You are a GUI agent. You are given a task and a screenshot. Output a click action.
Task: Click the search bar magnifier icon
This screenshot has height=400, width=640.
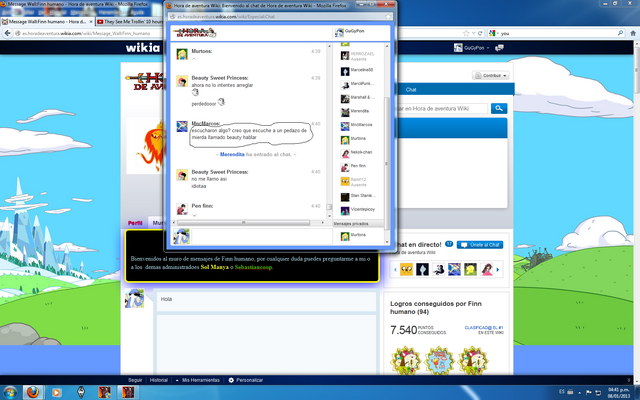click(x=620, y=33)
